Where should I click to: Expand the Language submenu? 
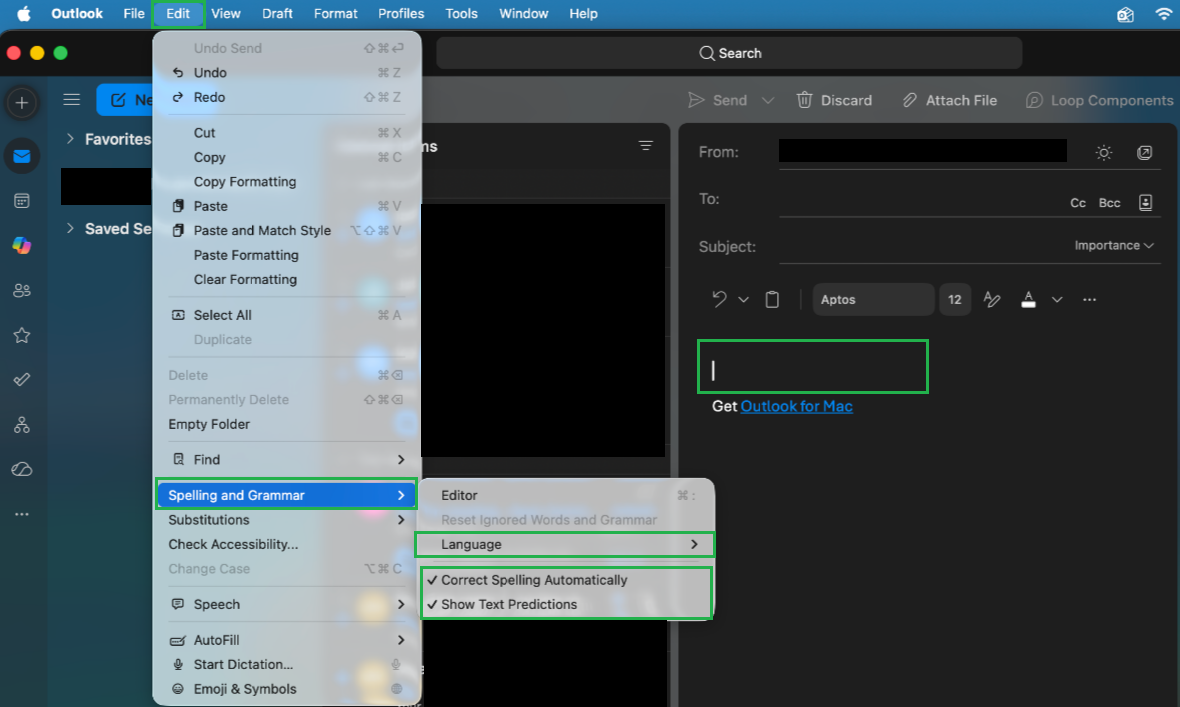(x=565, y=544)
